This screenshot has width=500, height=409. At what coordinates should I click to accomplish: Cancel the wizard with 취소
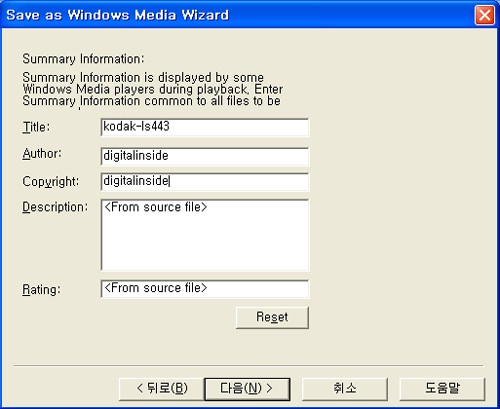tap(345, 389)
